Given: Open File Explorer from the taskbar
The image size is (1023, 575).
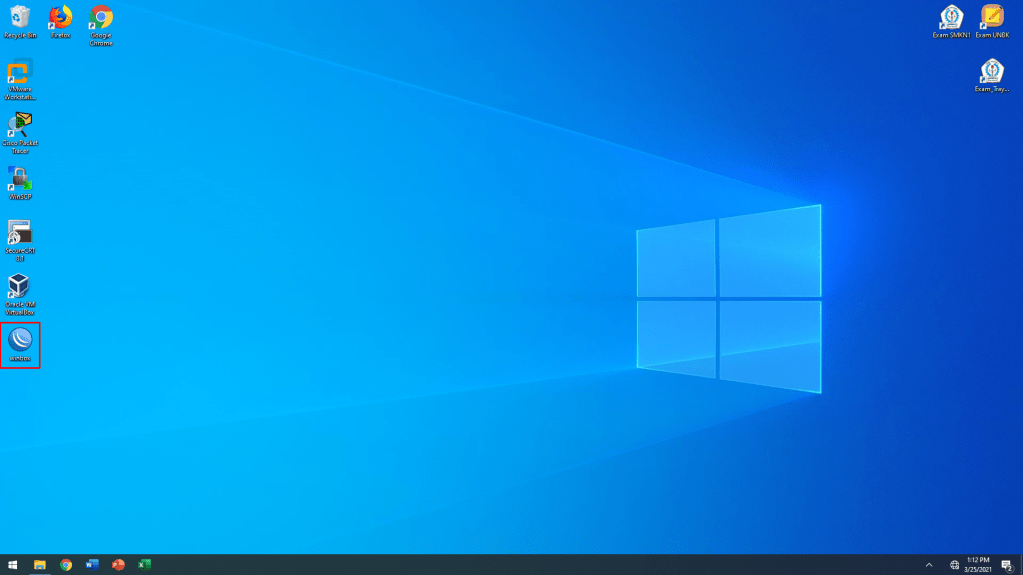Looking at the screenshot, I should [40, 565].
